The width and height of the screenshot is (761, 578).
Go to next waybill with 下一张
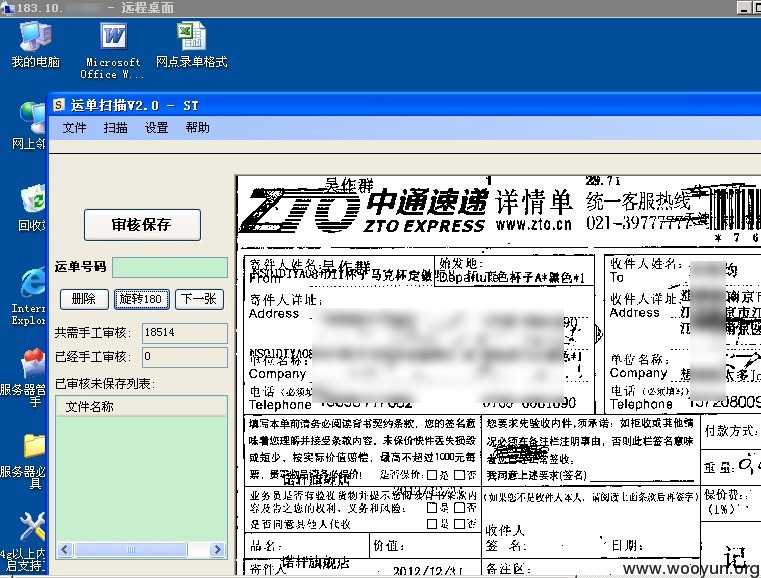coord(199,299)
